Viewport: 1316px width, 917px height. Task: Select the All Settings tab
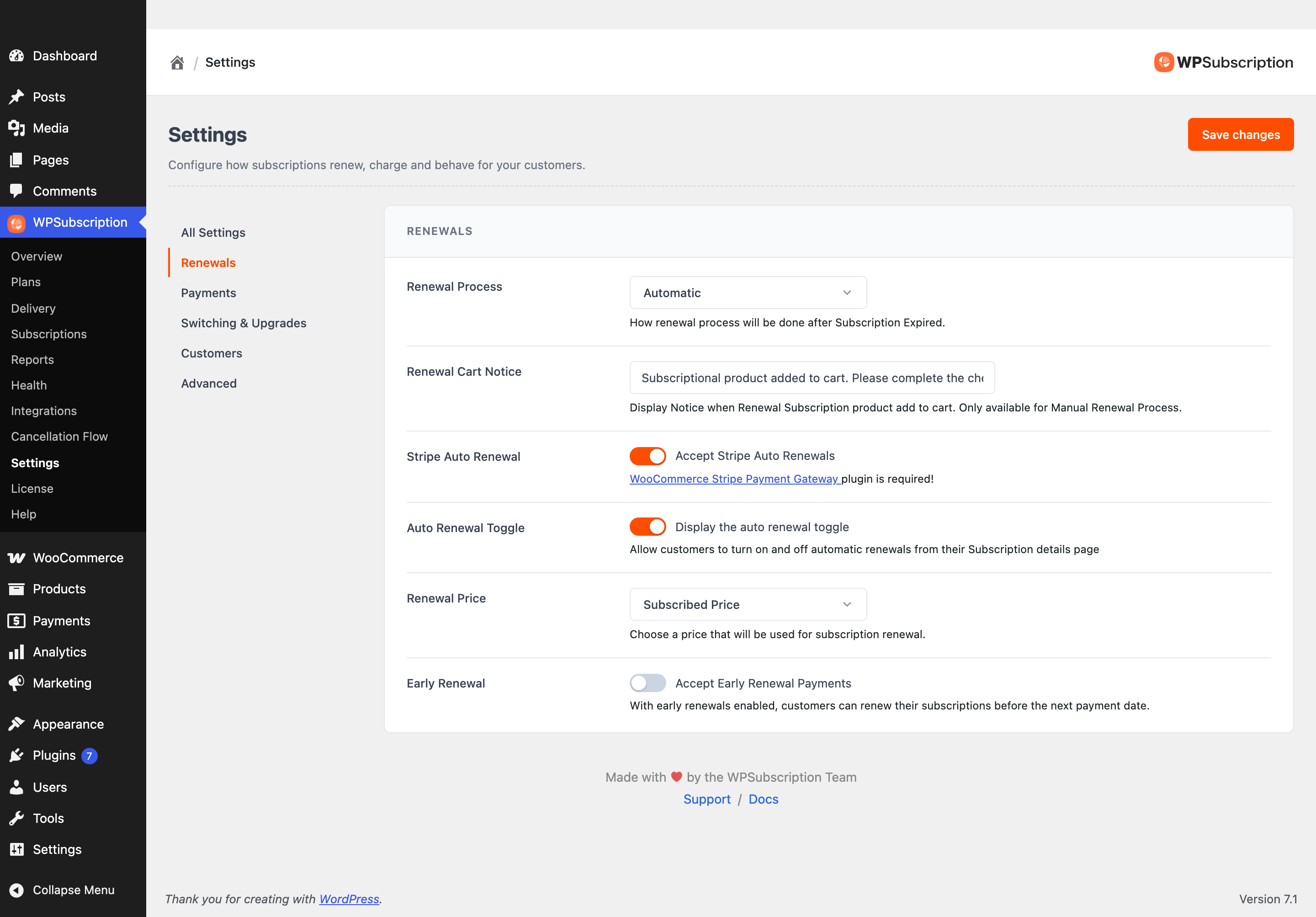[213, 232]
